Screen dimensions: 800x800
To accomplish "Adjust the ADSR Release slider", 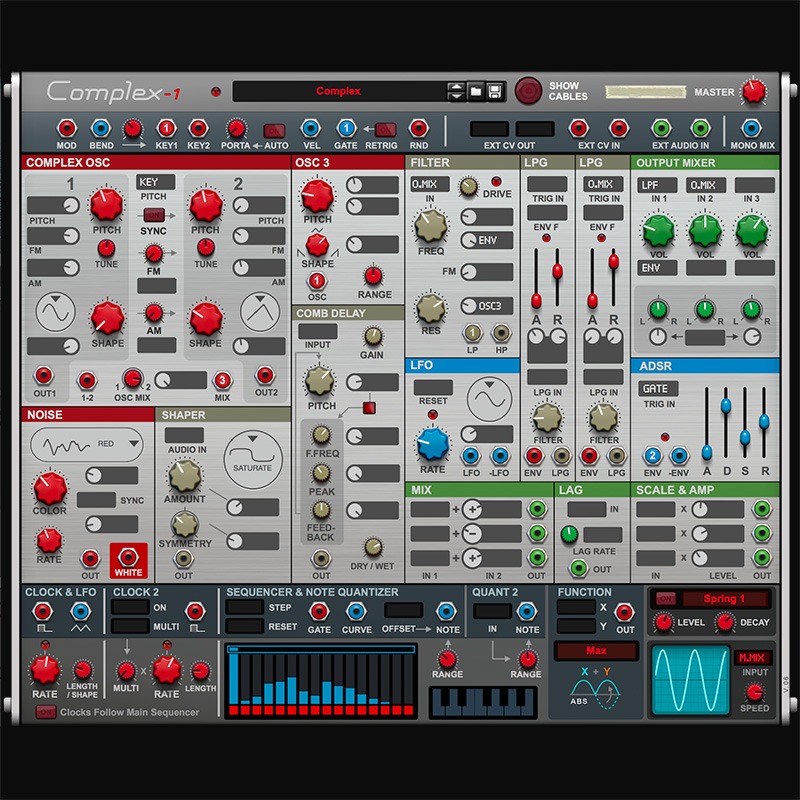I will 764,423.
